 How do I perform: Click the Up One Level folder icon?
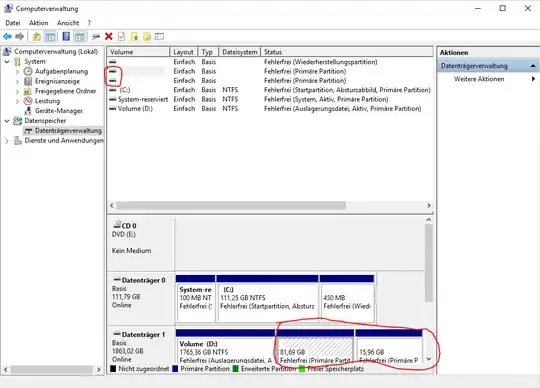pos(37,36)
